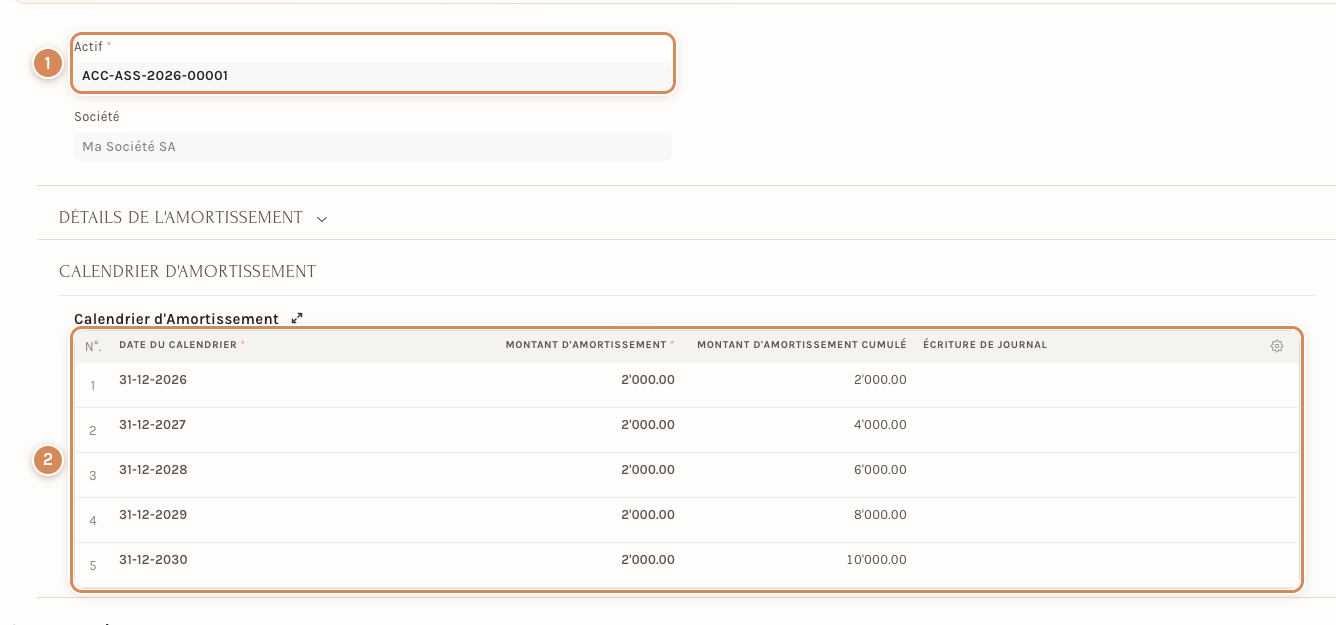Click the cumulative amount 8'000.00
The image size is (1336, 625).
(x=880, y=515)
